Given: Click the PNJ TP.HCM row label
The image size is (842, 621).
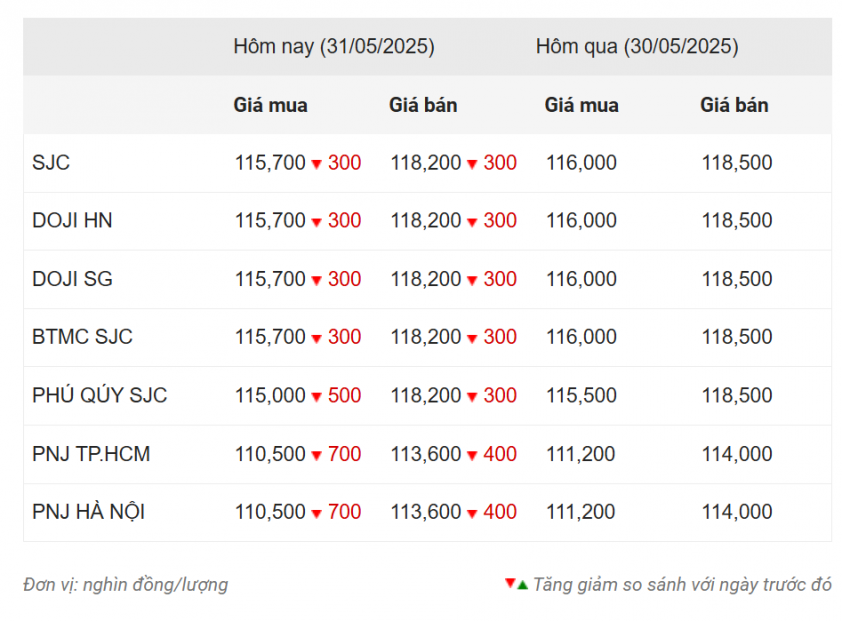Looking at the screenshot, I should tap(91, 454).
